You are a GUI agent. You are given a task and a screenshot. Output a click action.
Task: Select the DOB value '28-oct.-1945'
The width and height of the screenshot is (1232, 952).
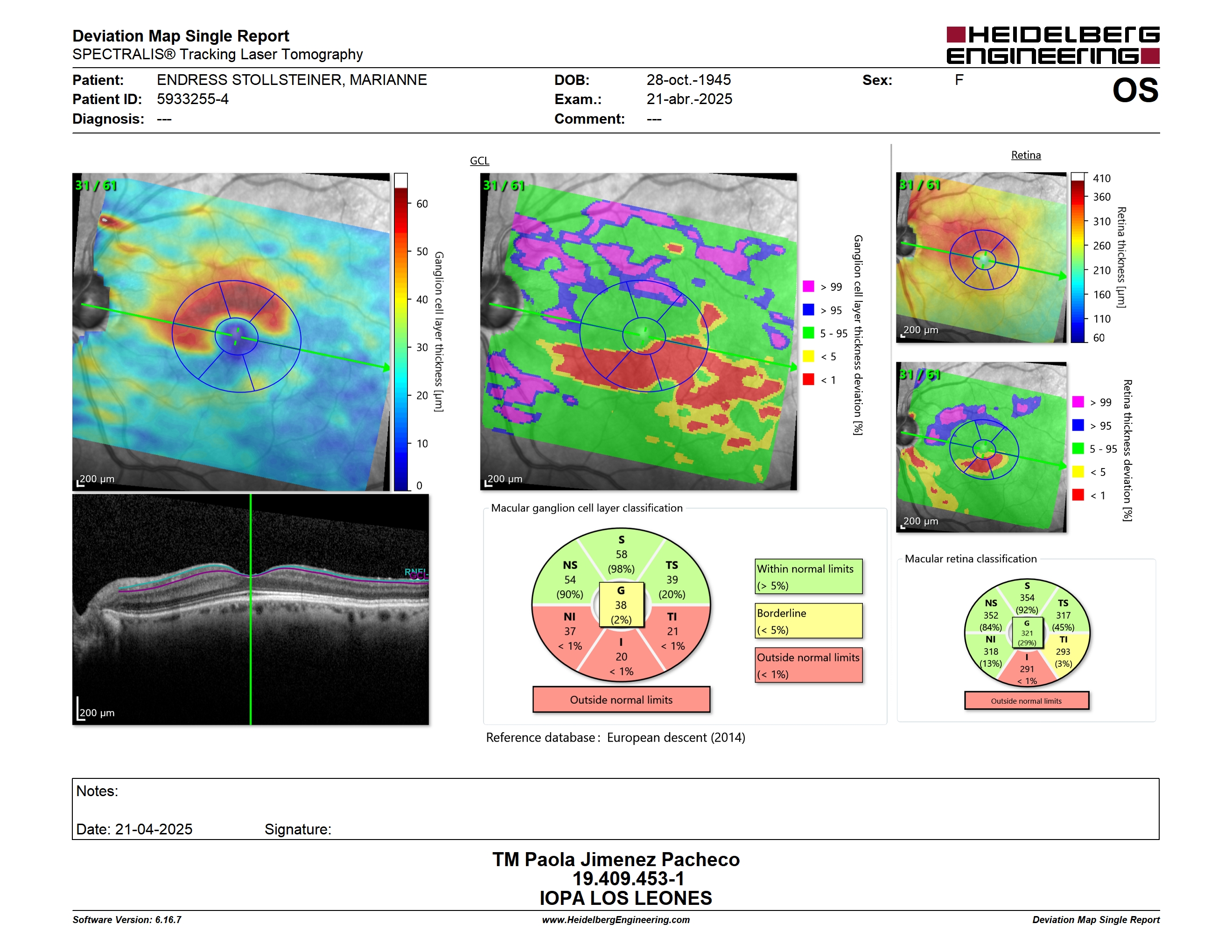click(x=688, y=80)
